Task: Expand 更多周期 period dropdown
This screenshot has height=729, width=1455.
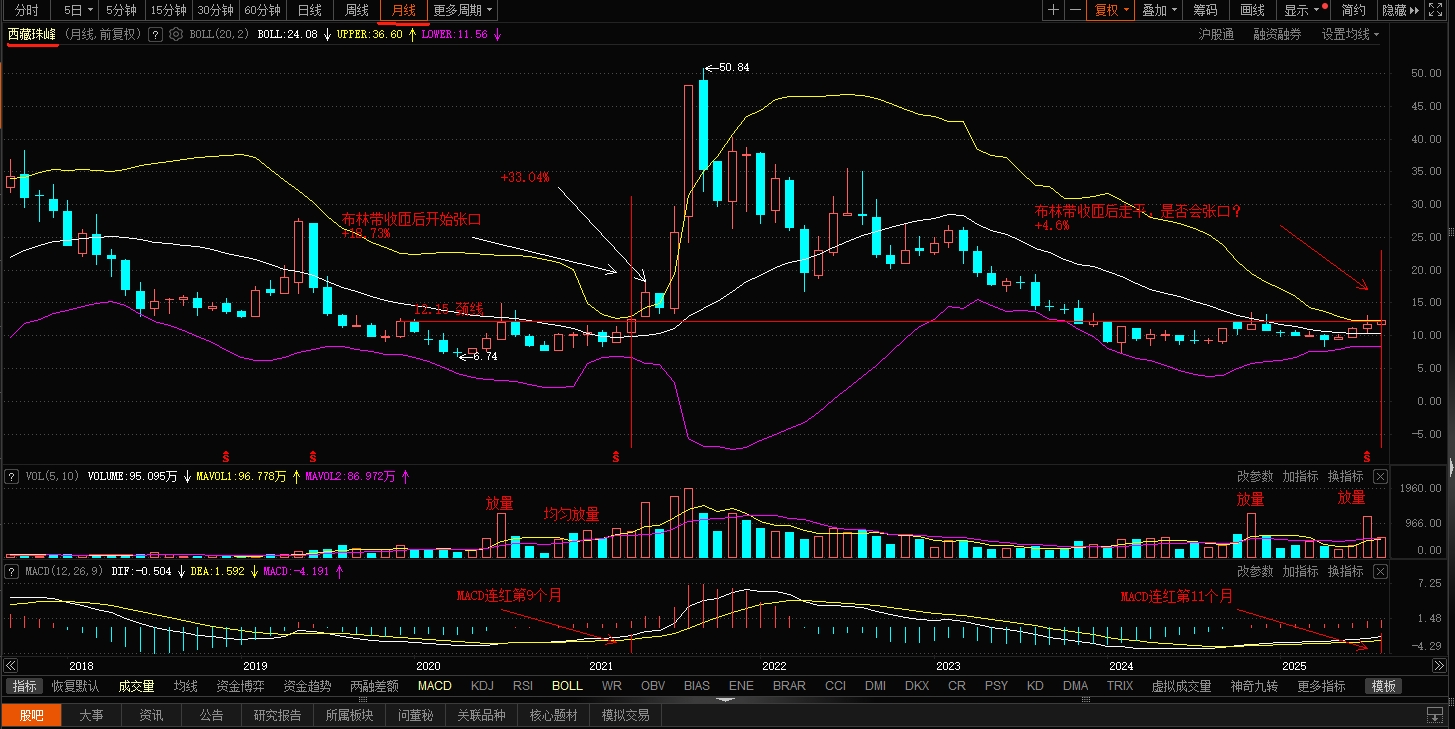Action: pyautogui.click(x=463, y=10)
